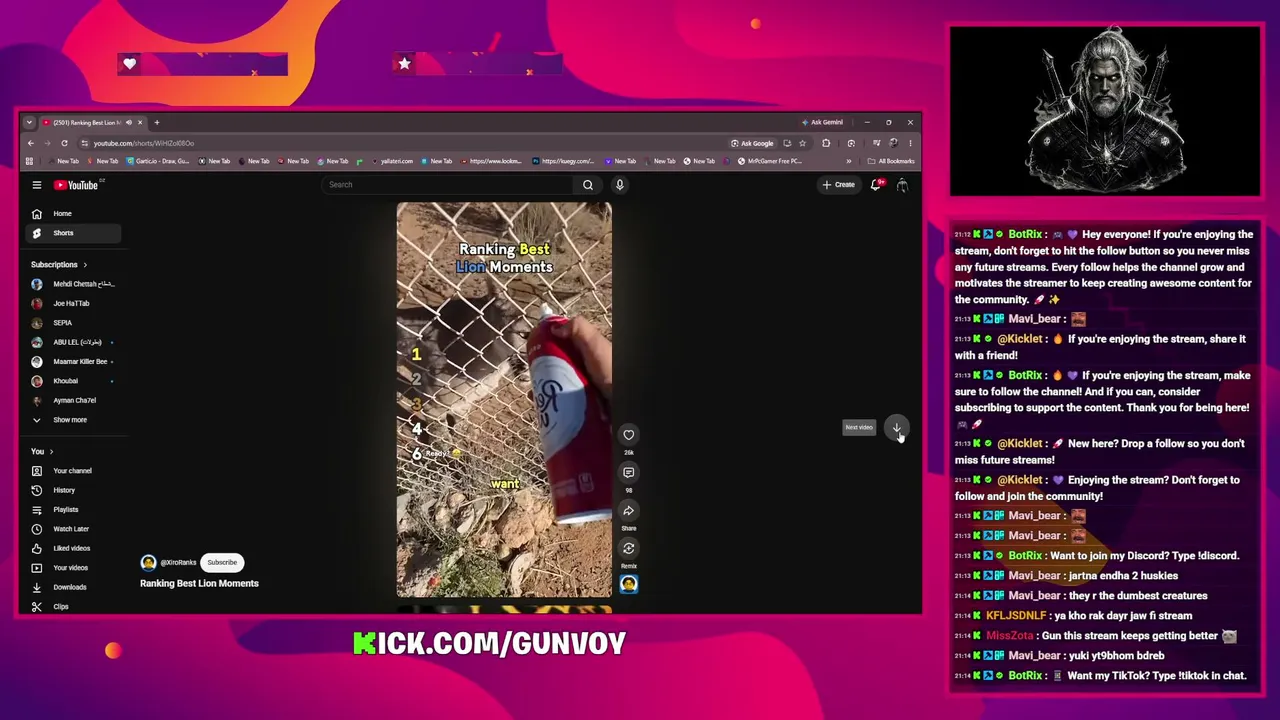
Task: Click the 'Ranking Best Lion Moments' title
Action: click(x=199, y=584)
